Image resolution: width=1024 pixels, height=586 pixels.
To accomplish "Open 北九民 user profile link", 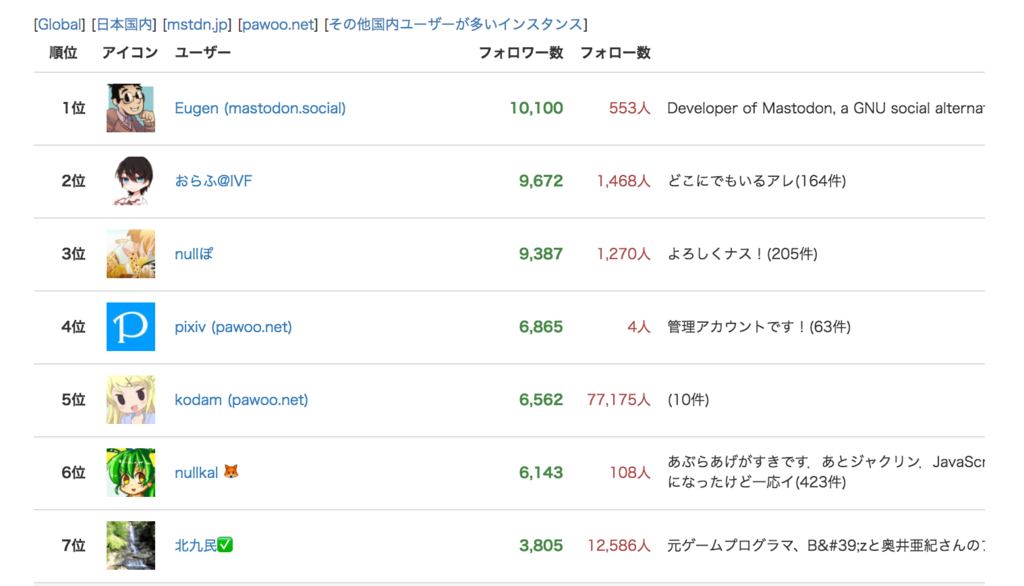I will pos(195,545).
